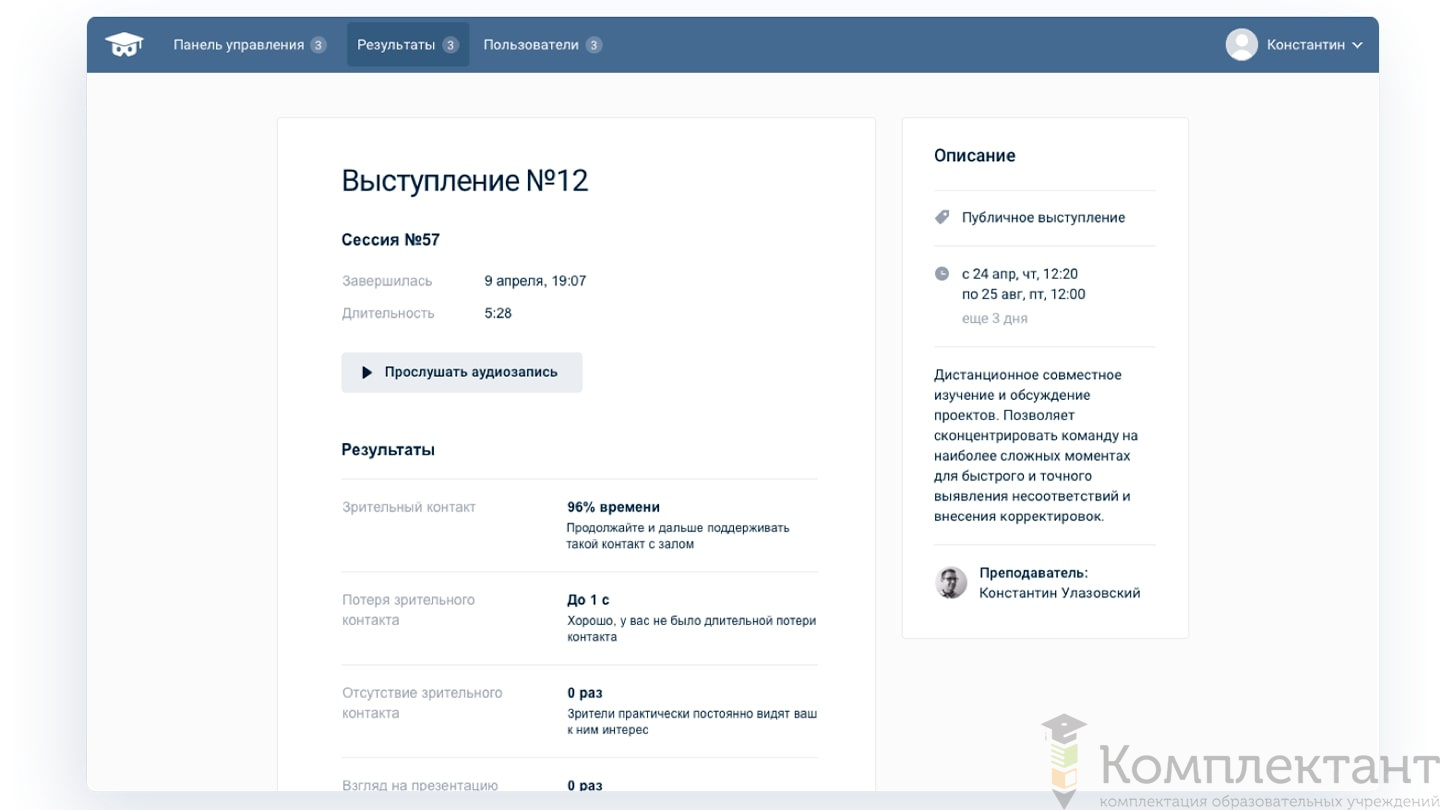Click the tag icon beside Публичное выступление

[942, 217]
